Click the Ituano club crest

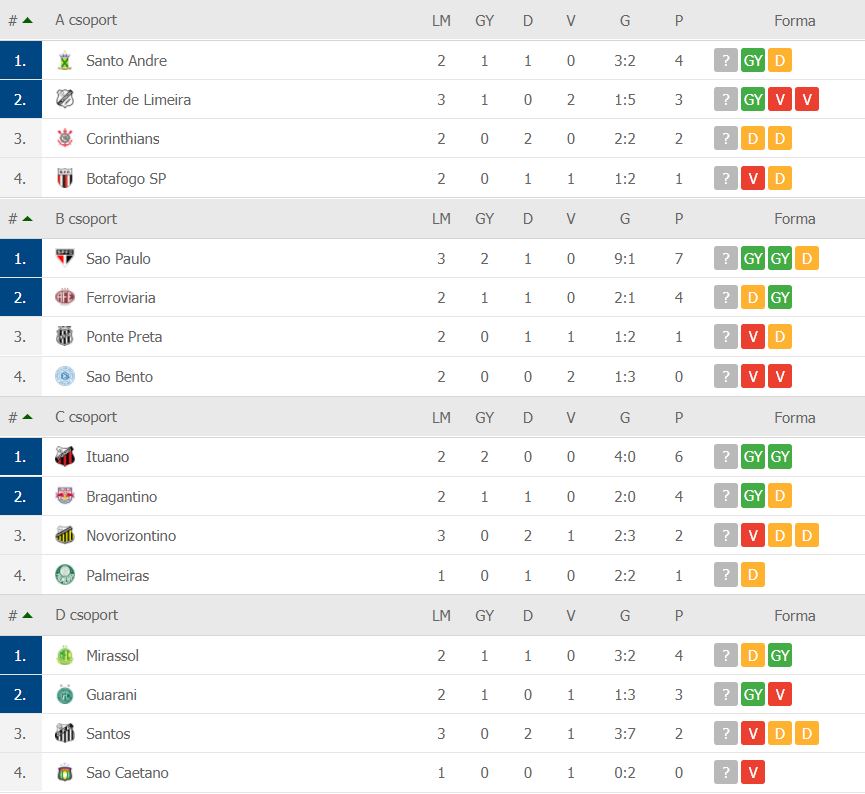[65, 457]
